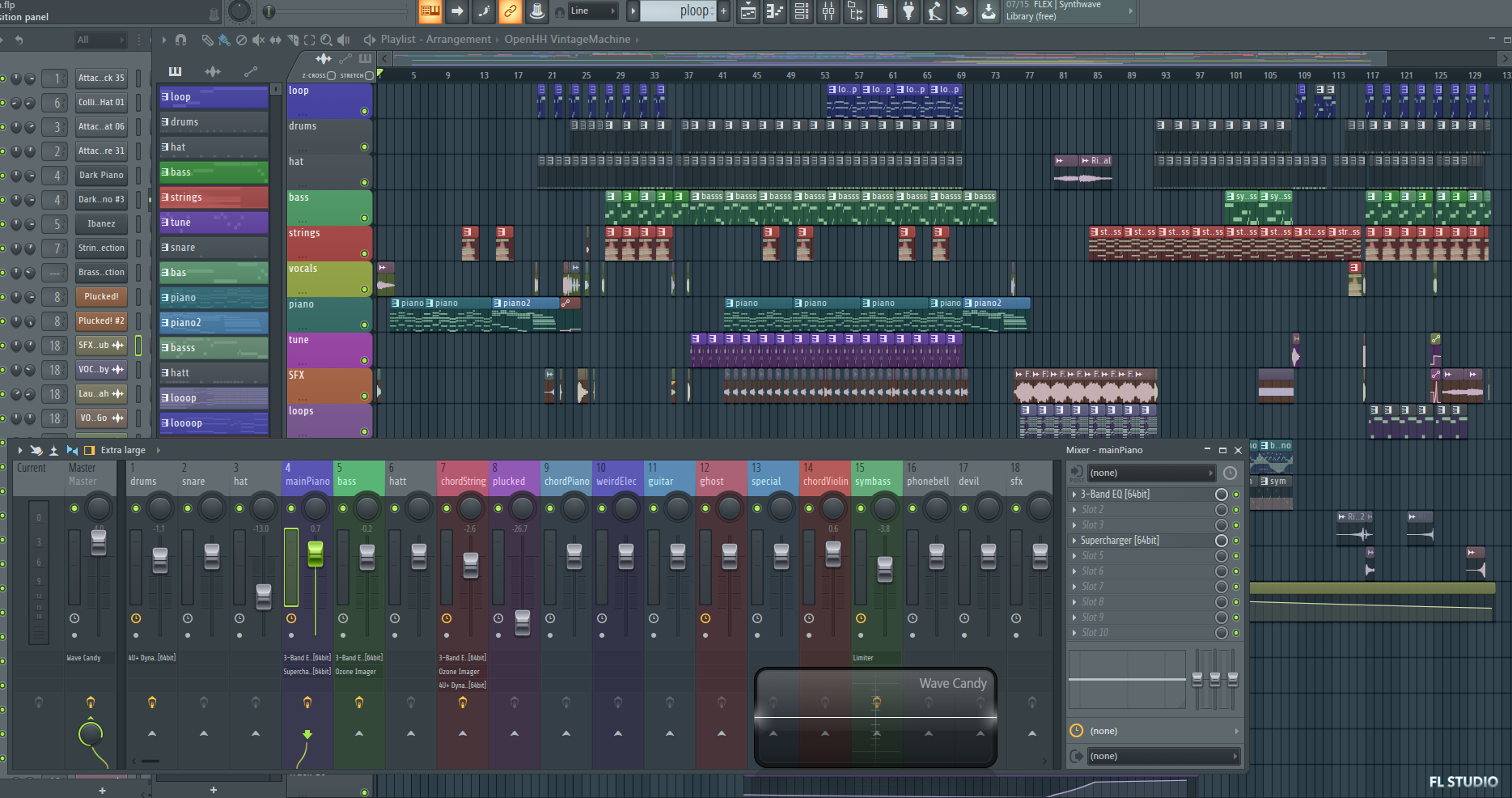Open the Line snap dropdown

(593, 11)
